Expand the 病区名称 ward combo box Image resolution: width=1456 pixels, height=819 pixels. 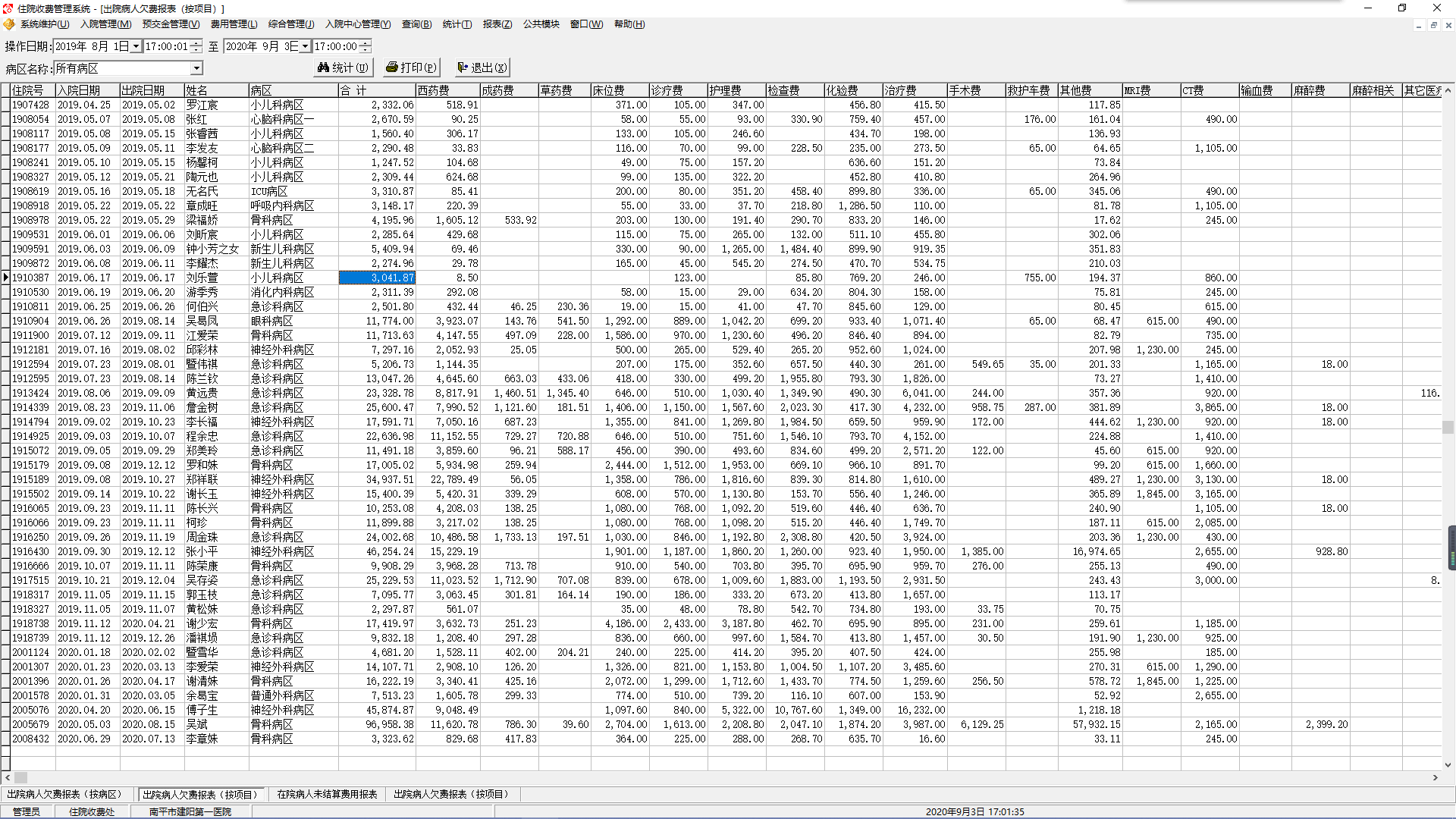coord(196,68)
